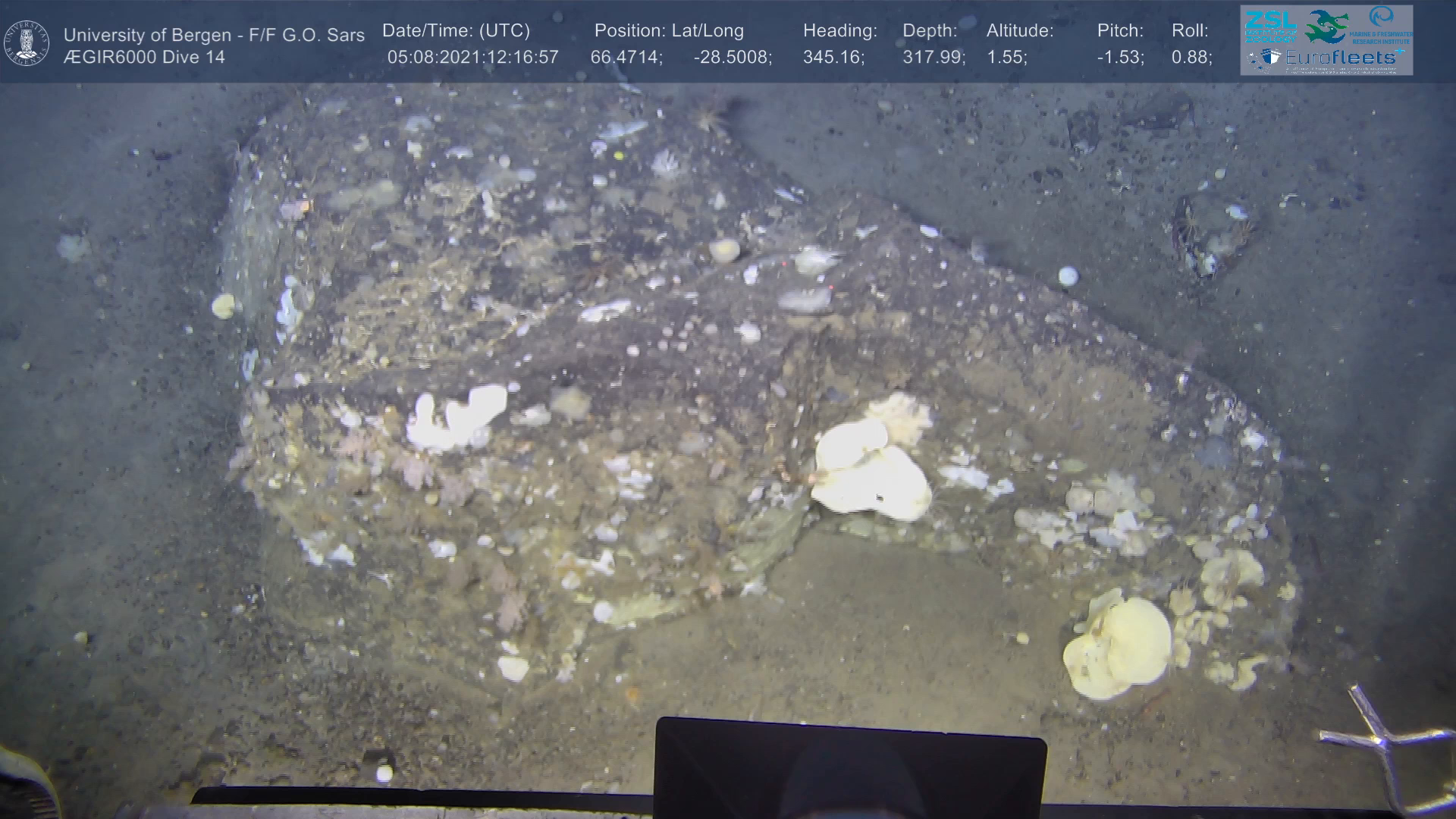Click the Pitch value -1.53
1456x819 pixels.
[x=1120, y=58]
